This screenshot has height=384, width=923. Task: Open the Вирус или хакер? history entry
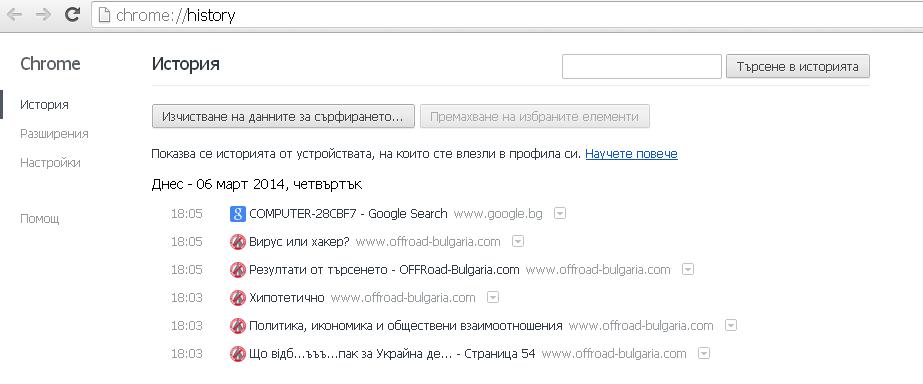[300, 241]
